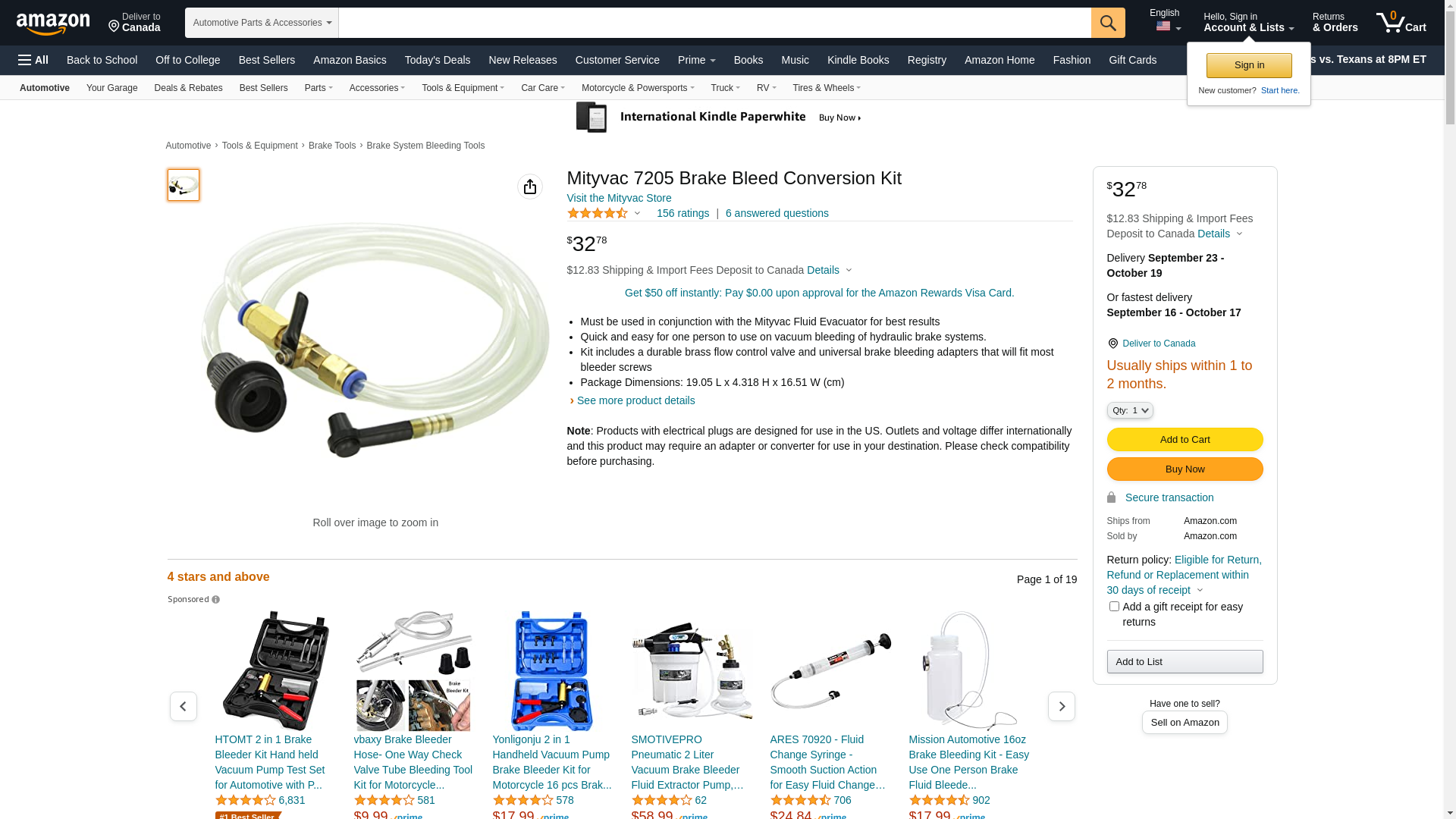Open the Tools & Equipment menu
This screenshot has height=819, width=1456.
[x=463, y=88]
